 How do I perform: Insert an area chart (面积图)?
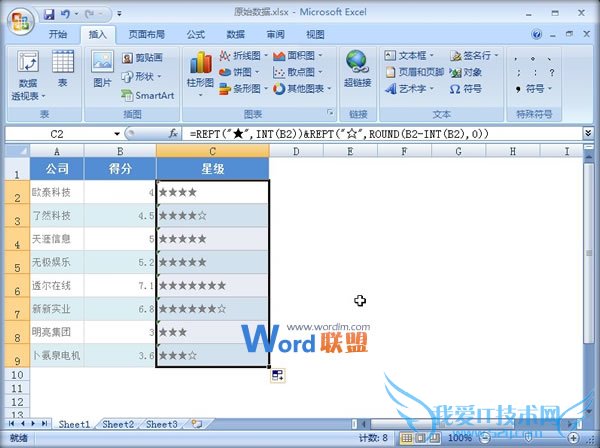click(x=298, y=56)
